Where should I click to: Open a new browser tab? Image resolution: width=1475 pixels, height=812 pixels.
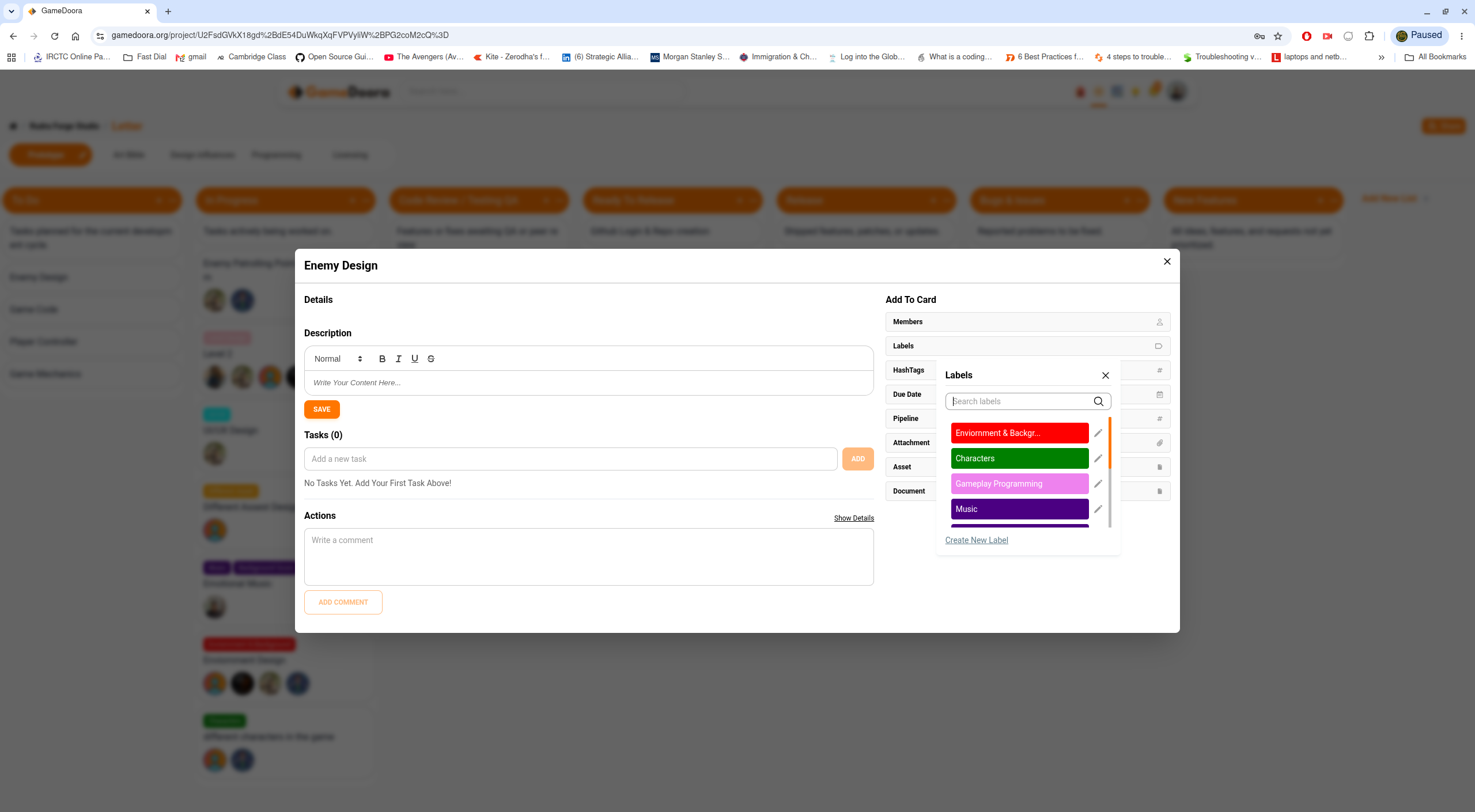pos(168,12)
